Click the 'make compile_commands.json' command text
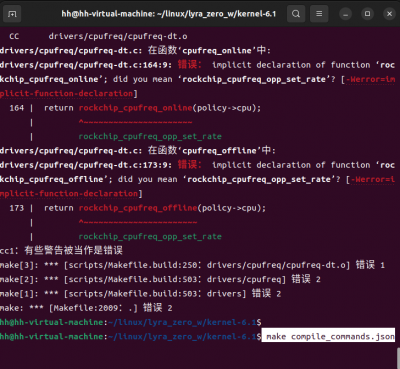400x369 pixels. (x=330, y=336)
